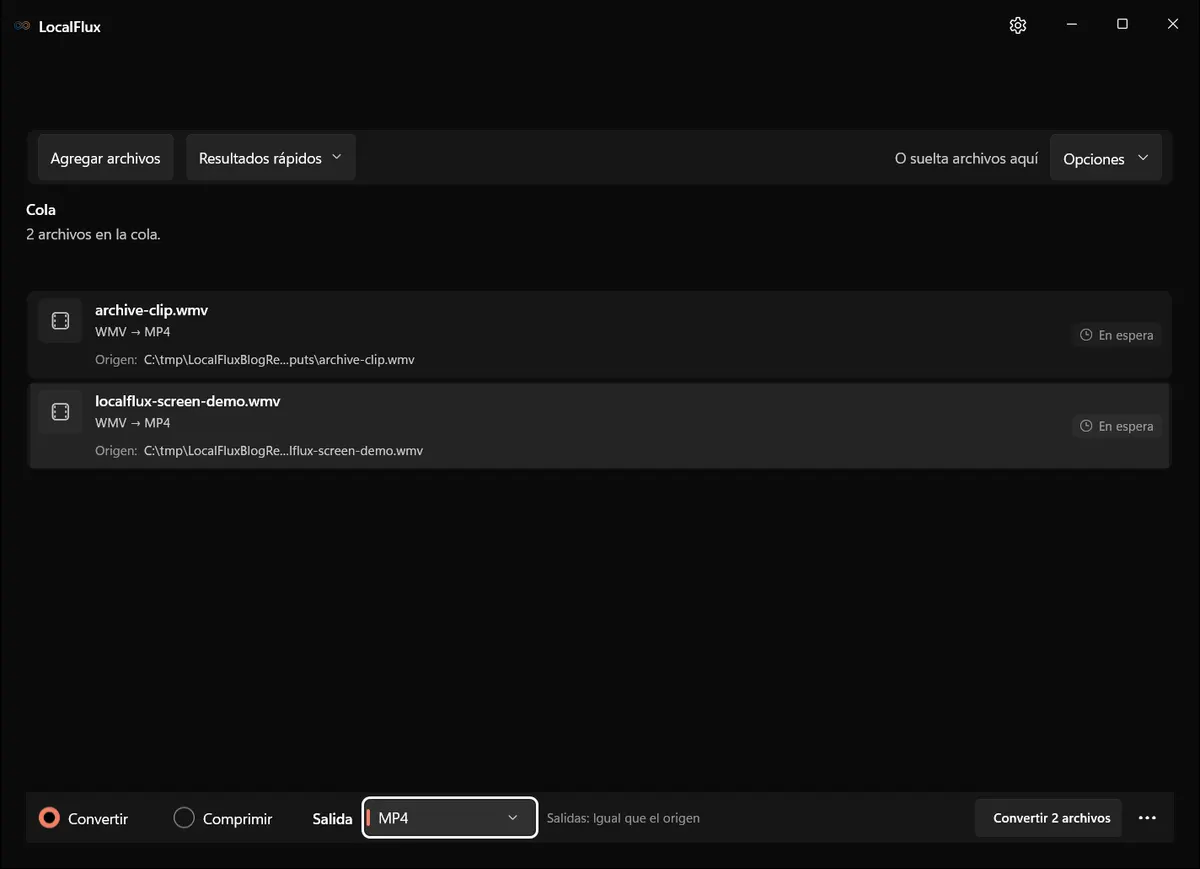
Task: Click the 'Salidas: Igual que el origen' text
Action: pos(623,818)
